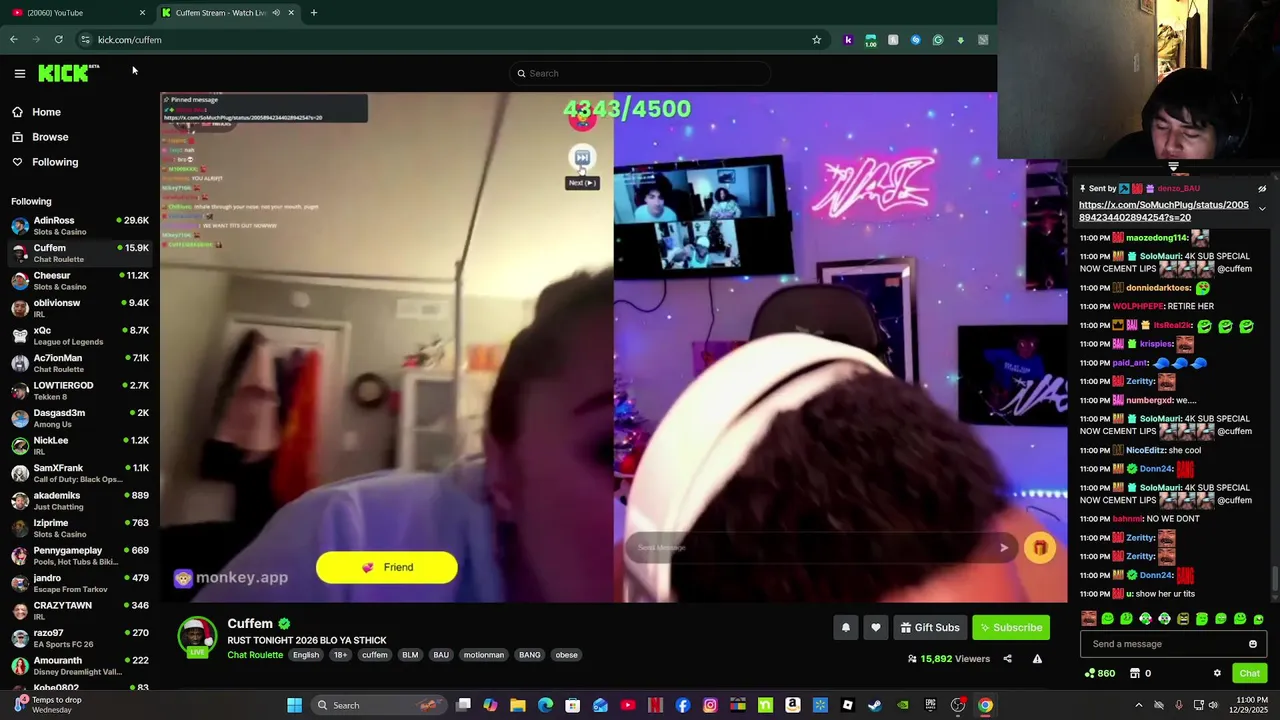Open Steam from taskbar
The height and width of the screenshot is (720, 1280).
875,705
